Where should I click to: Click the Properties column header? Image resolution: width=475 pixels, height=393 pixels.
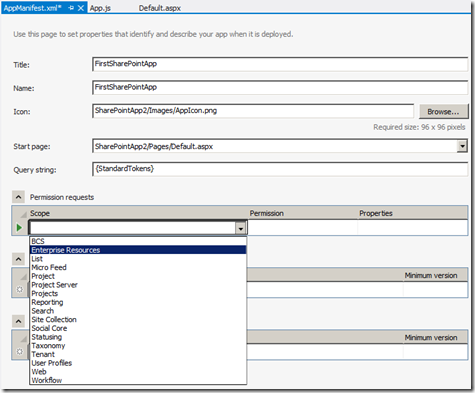click(x=412, y=213)
